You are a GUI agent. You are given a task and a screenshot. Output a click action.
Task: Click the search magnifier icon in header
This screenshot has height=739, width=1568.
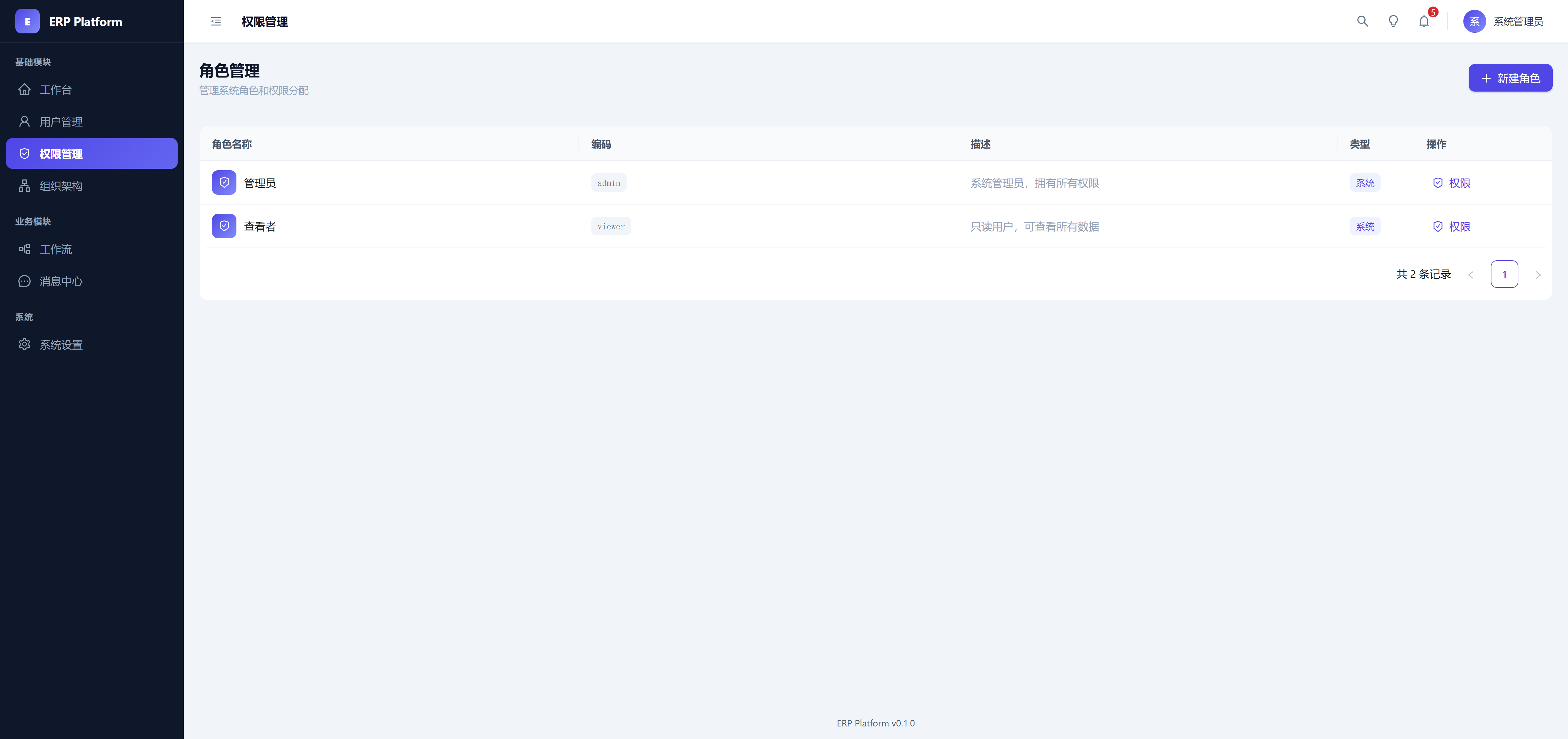(x=1362, y=21)
